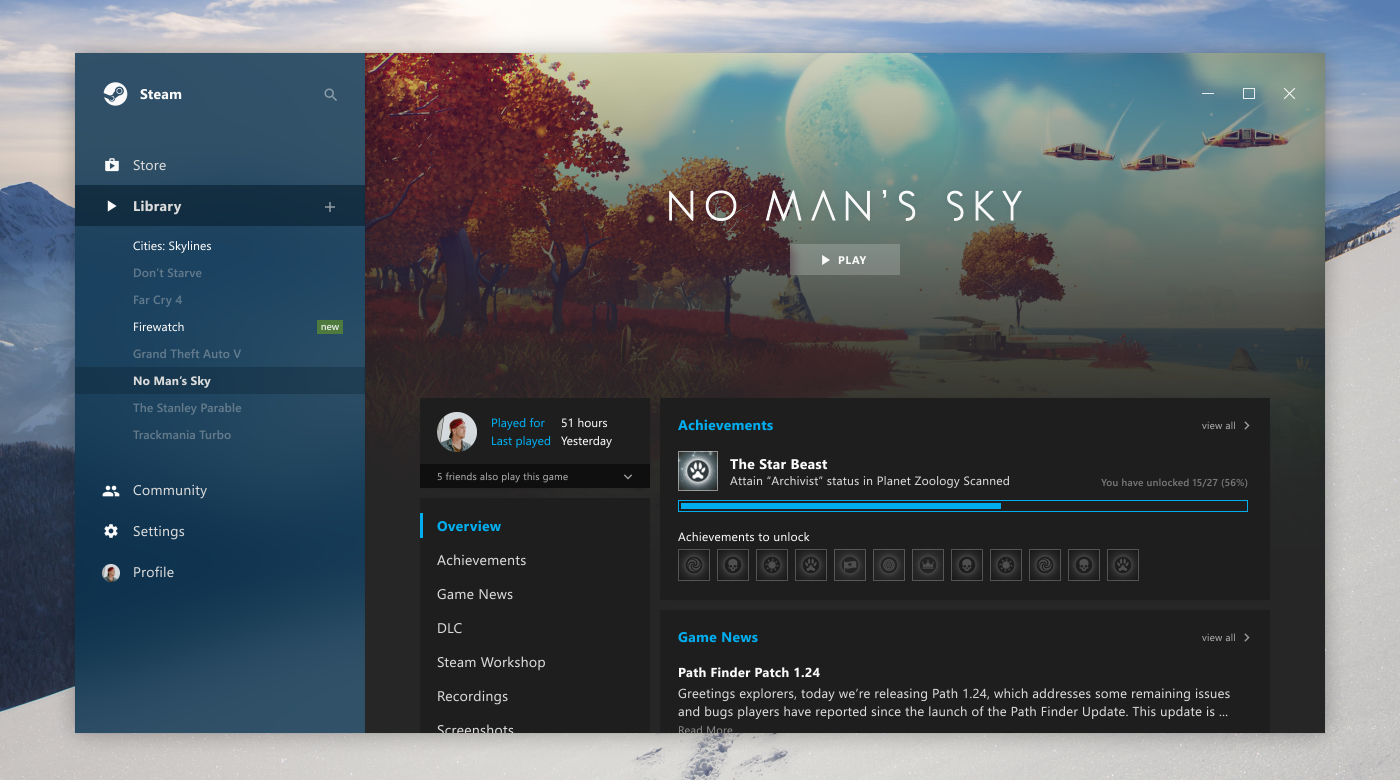Open Community via the people icon
1400x780 pixels.
tap(111, 491)
